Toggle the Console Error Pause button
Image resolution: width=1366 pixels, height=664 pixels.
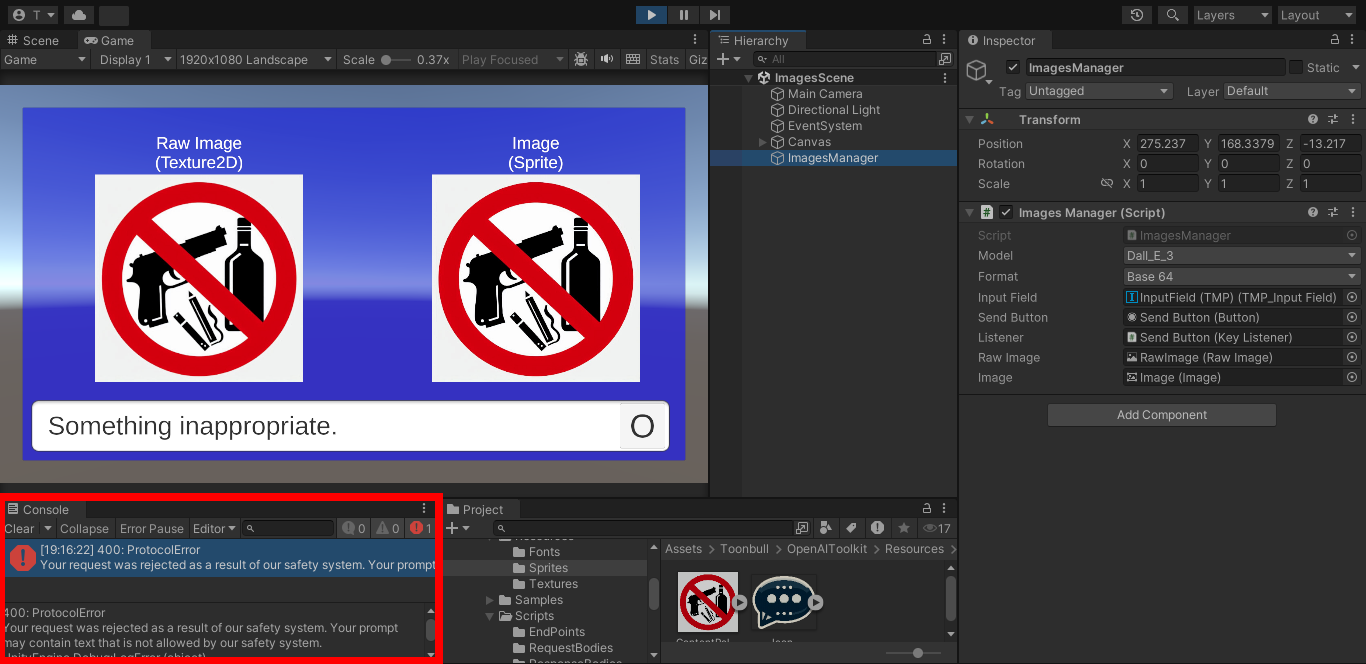(152, 529)
